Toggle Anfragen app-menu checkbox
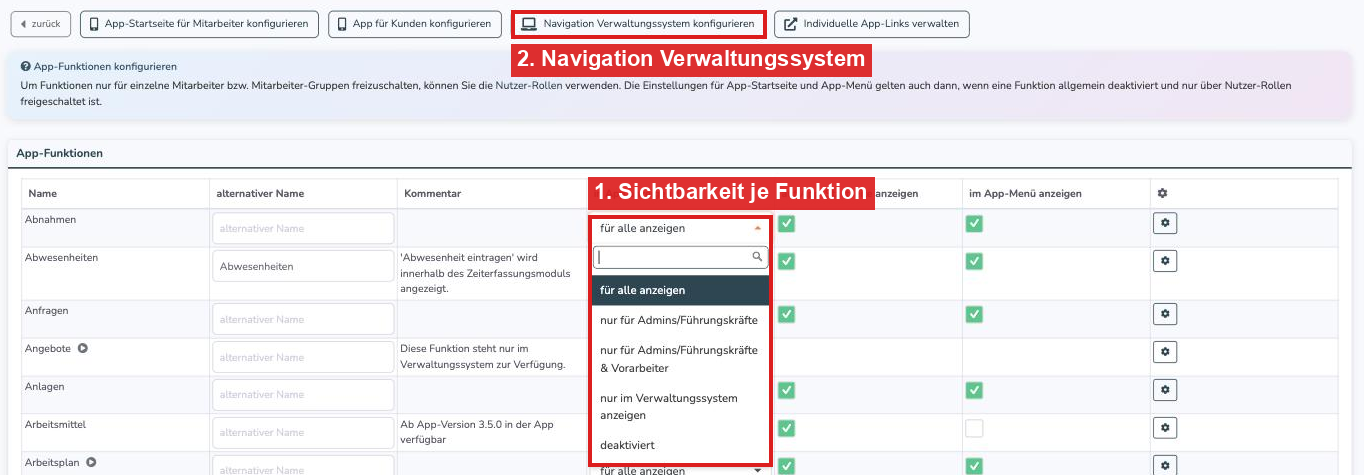Screen dimensions: 1364x475 pos(974,314)
